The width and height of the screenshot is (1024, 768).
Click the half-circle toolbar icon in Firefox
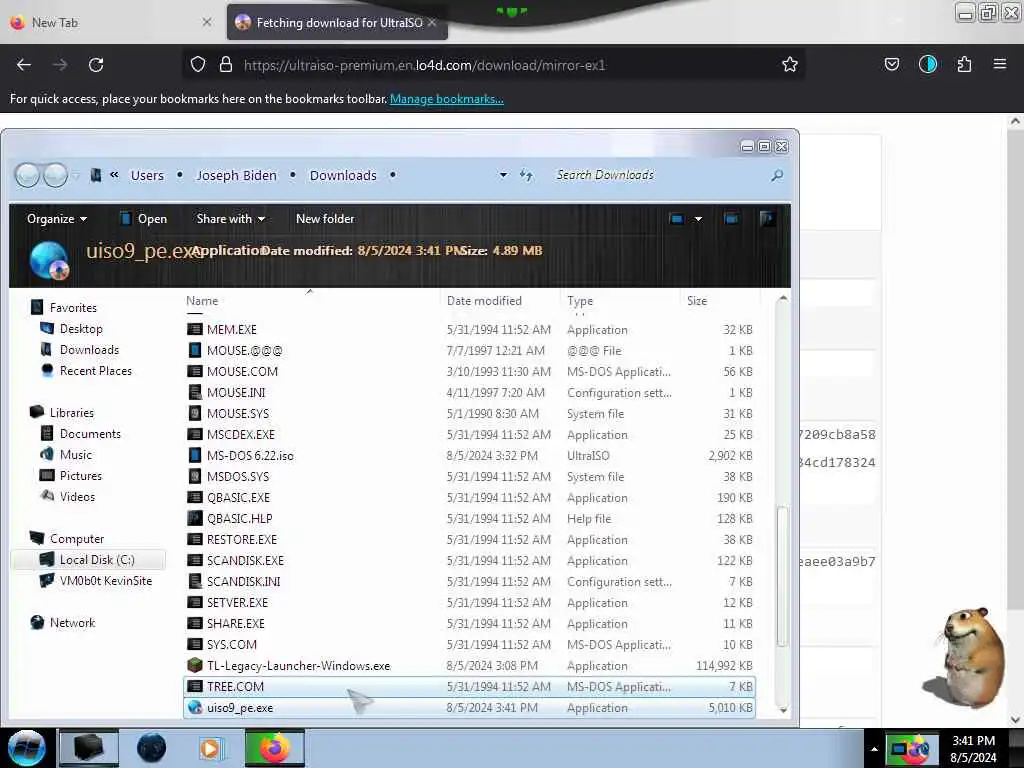927,64
